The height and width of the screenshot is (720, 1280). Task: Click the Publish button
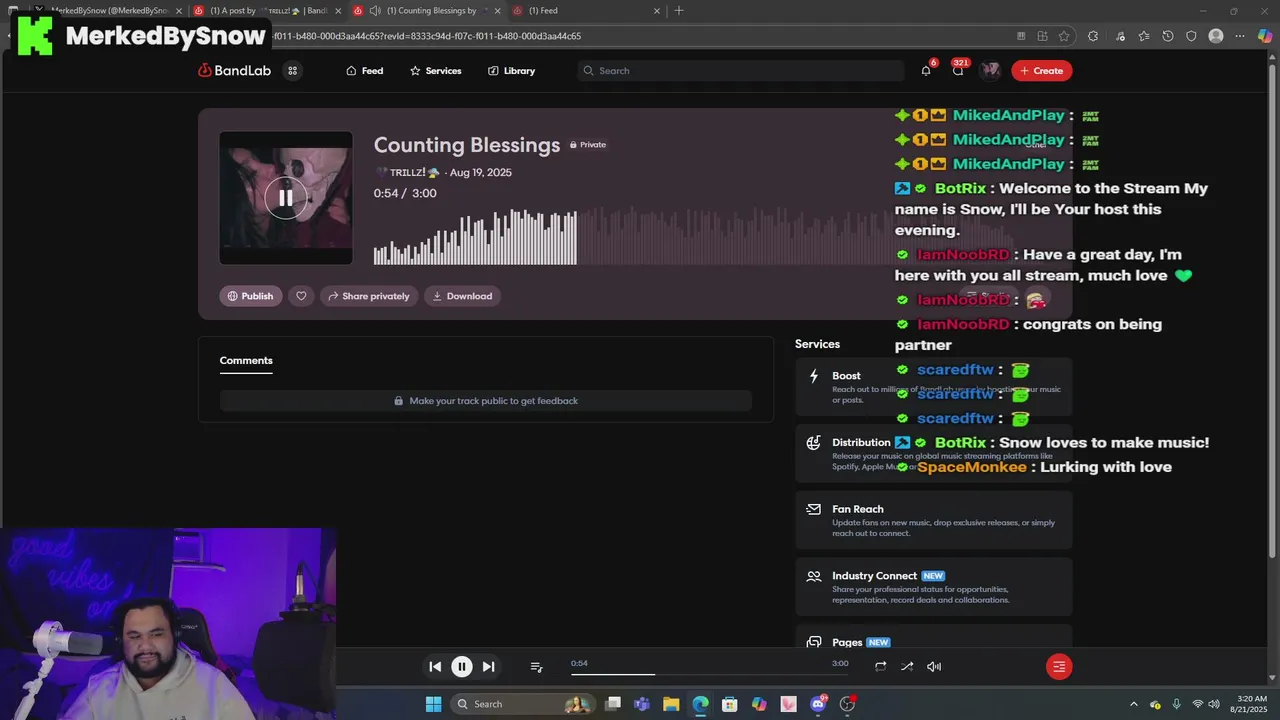pos(250,296)
